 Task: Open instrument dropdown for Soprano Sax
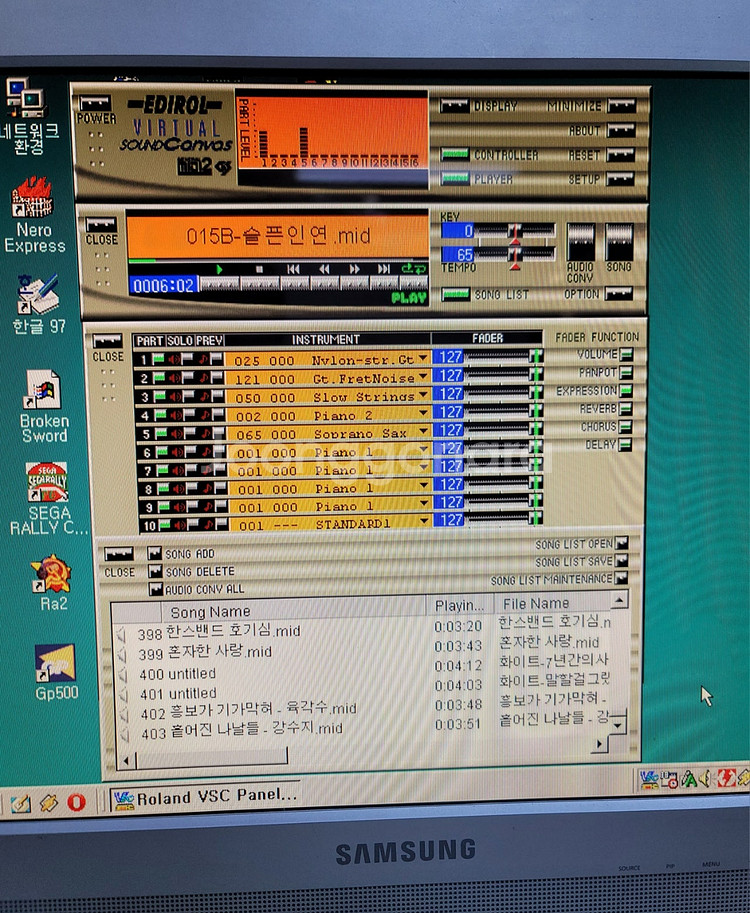423,431
